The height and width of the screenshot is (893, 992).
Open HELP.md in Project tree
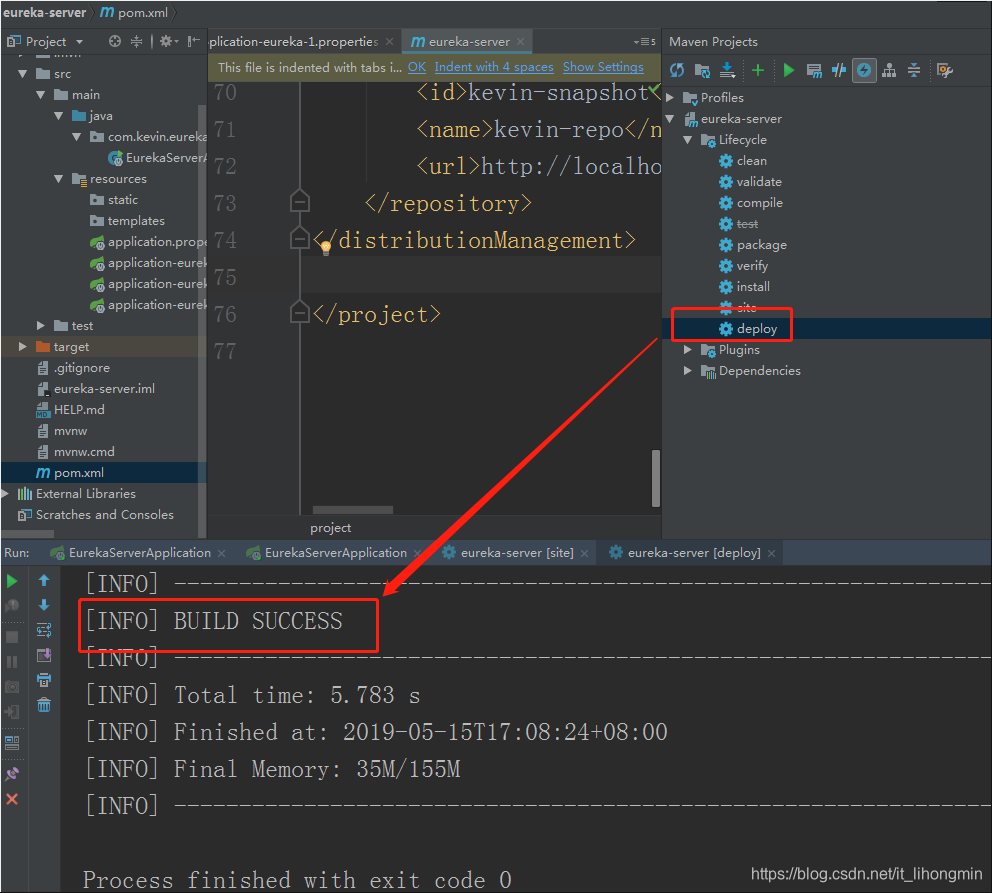coord(79,410)
